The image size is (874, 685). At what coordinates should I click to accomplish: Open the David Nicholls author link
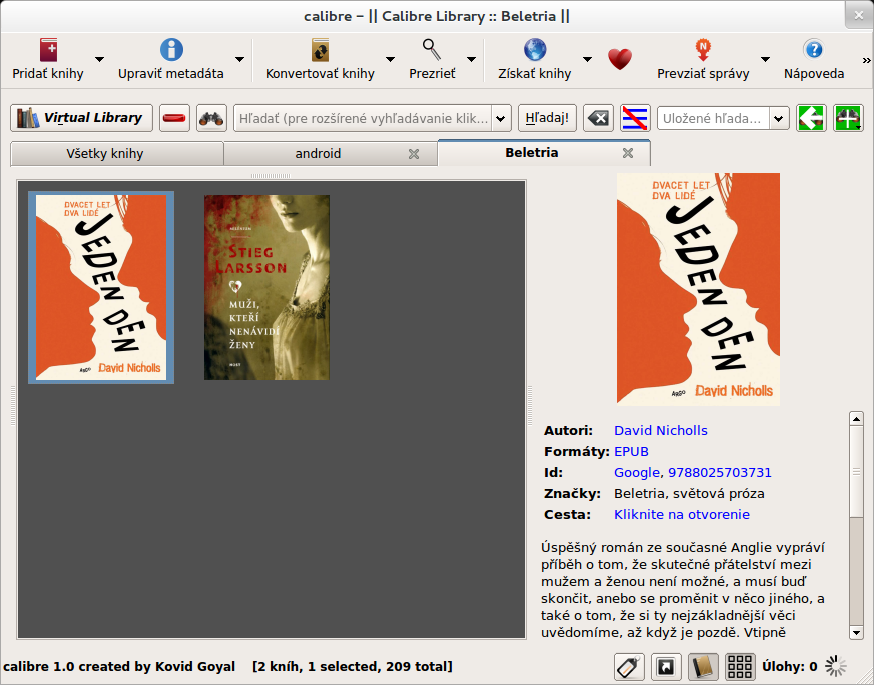pyautogui.click(x=661, y=430)
